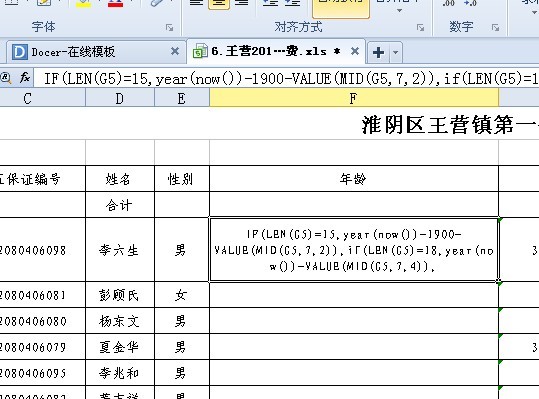
Task: Click the ID cell ending 406079
Action: (42, 347)
